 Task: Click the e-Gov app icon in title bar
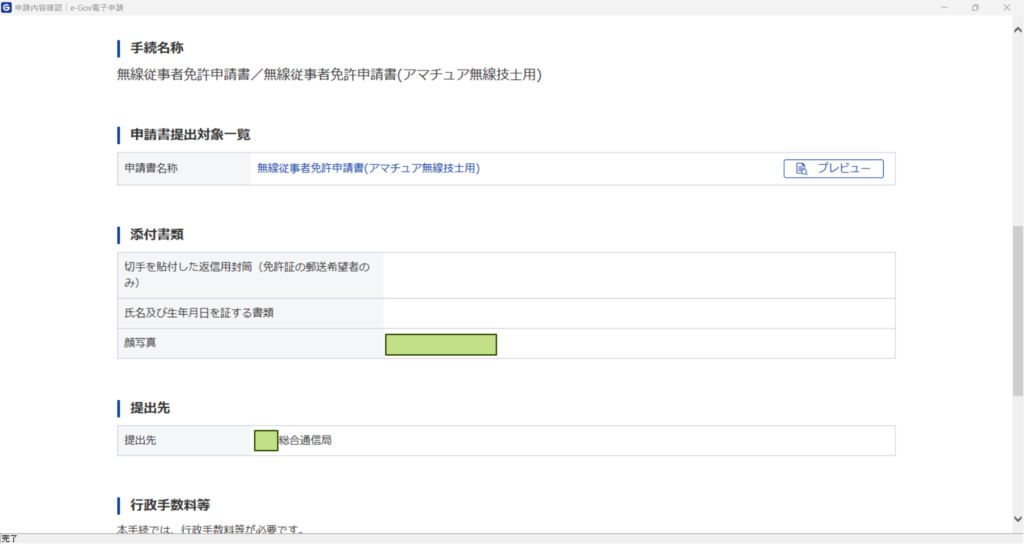[7, 7]
